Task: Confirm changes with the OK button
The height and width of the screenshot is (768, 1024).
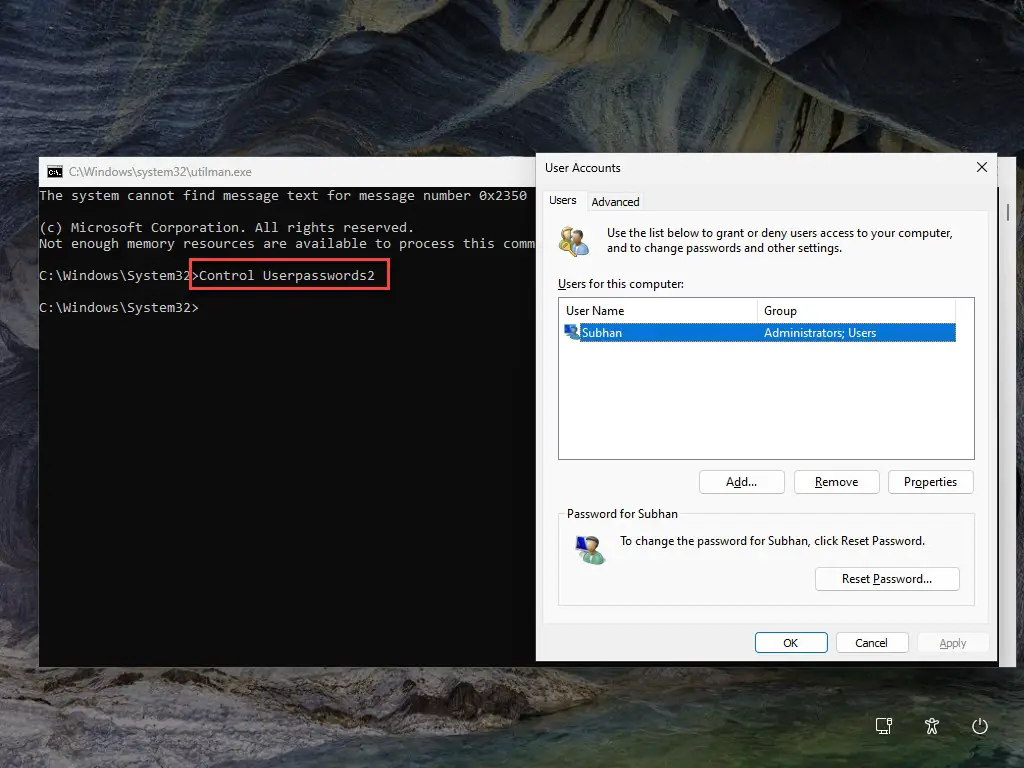Action: 790,642
